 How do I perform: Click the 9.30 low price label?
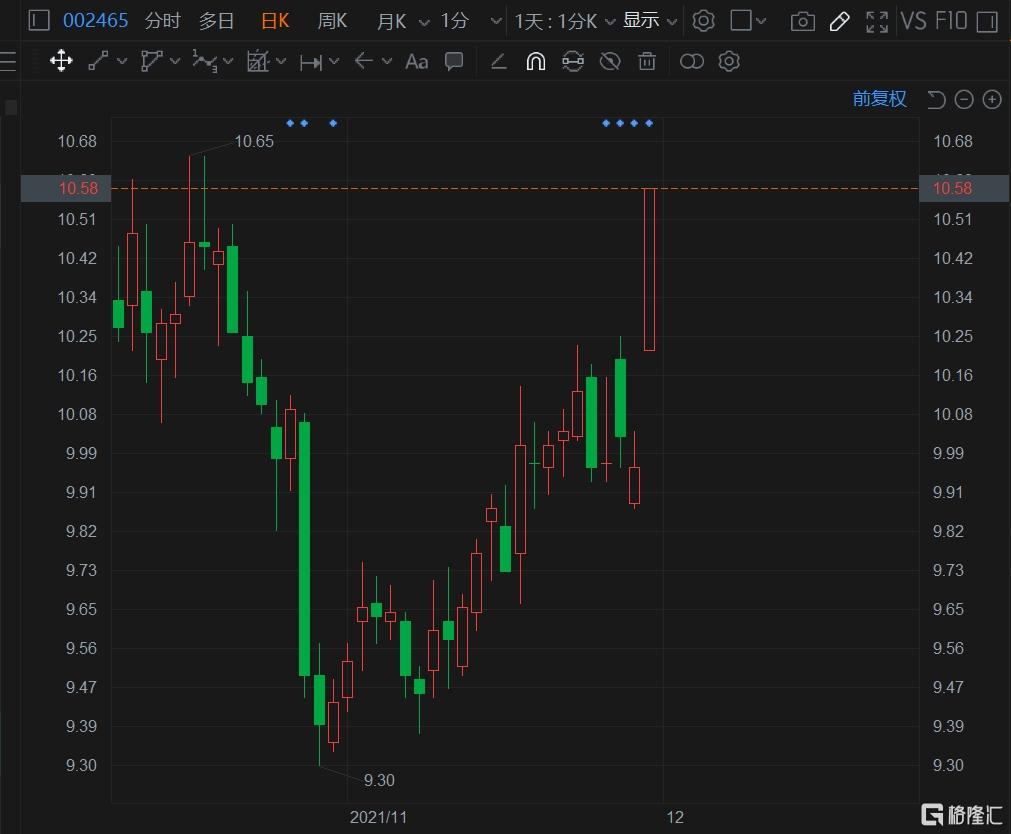coord(379,780)
